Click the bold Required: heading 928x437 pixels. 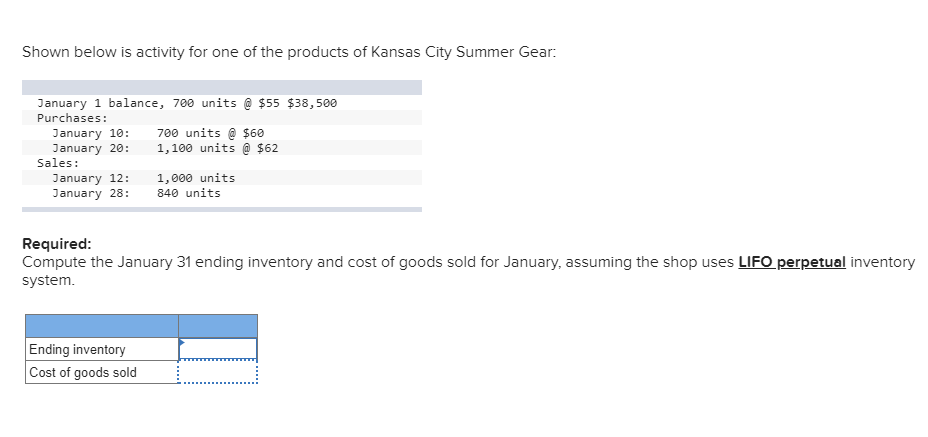click(x=56, y=244)
